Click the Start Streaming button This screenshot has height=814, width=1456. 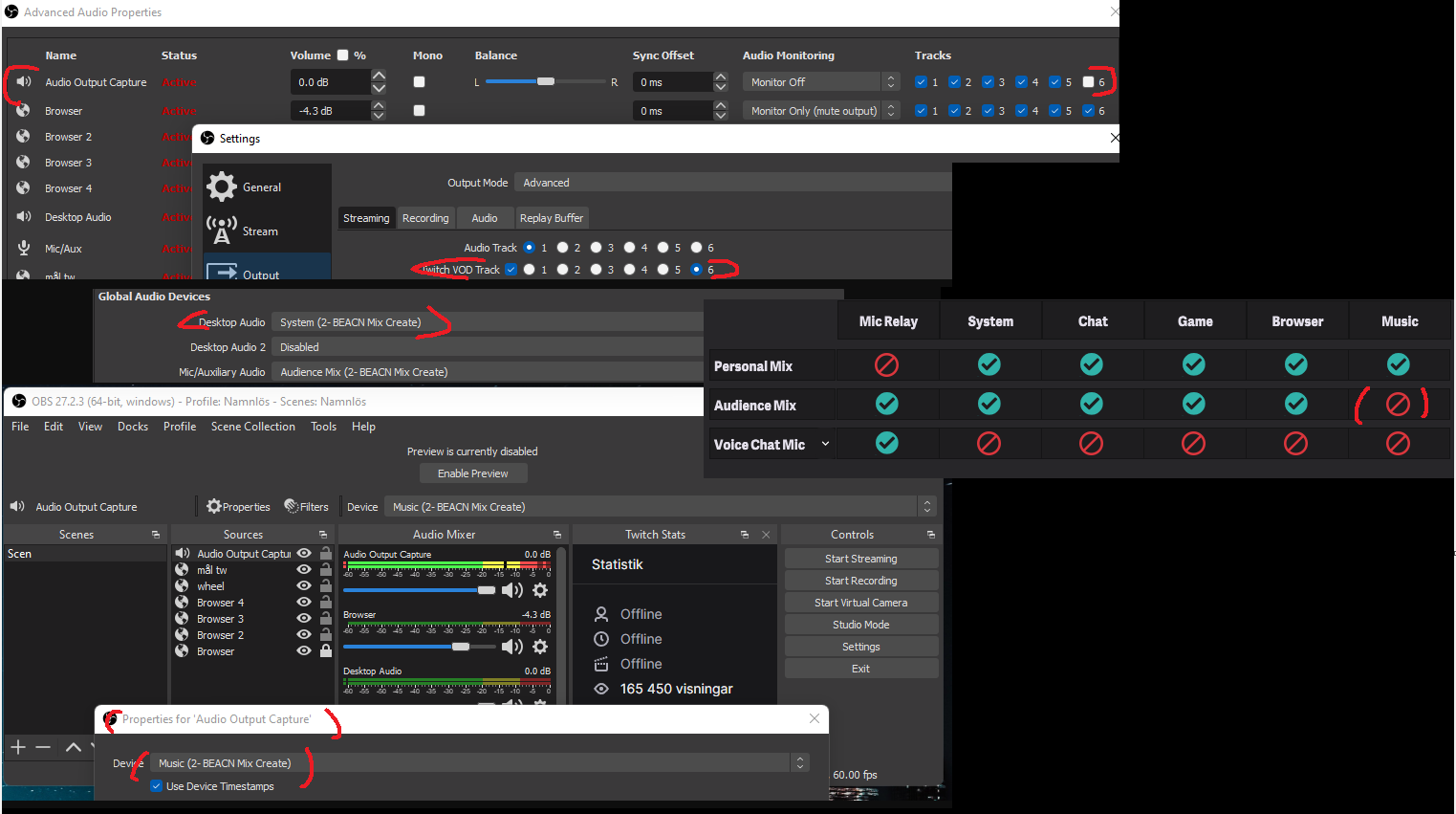coord(860,558)
